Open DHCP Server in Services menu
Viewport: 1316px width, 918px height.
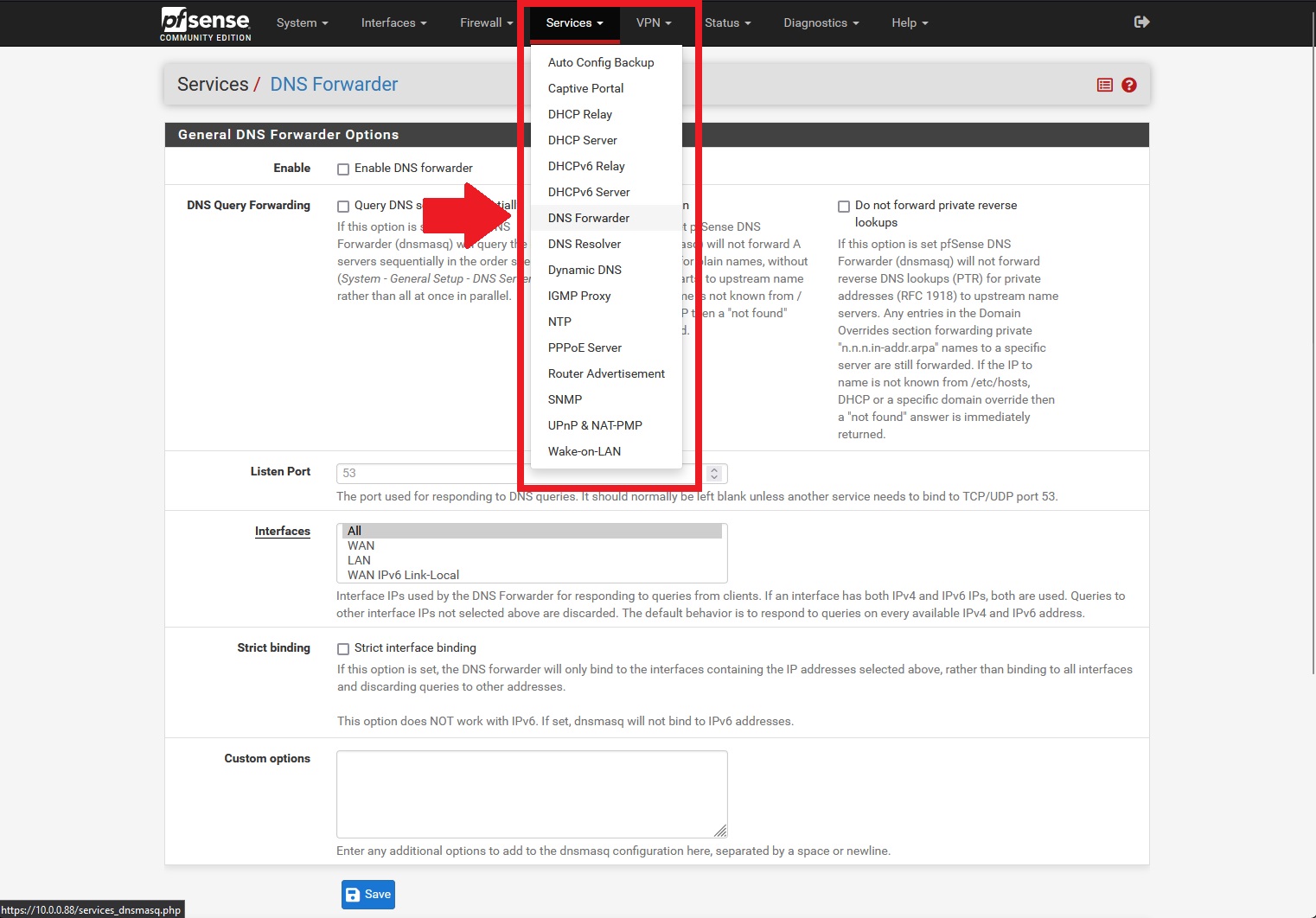click(606, 140)
